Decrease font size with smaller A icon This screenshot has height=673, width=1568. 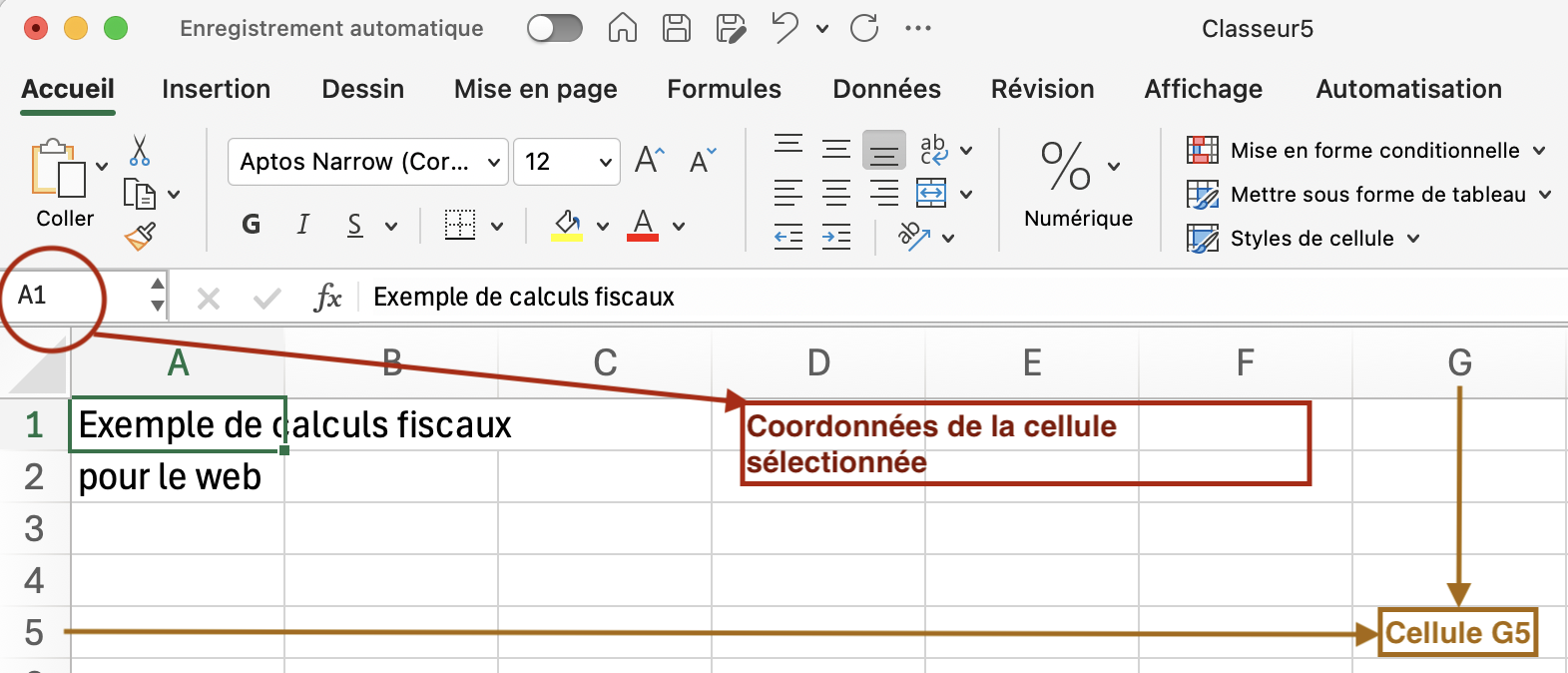703,161
